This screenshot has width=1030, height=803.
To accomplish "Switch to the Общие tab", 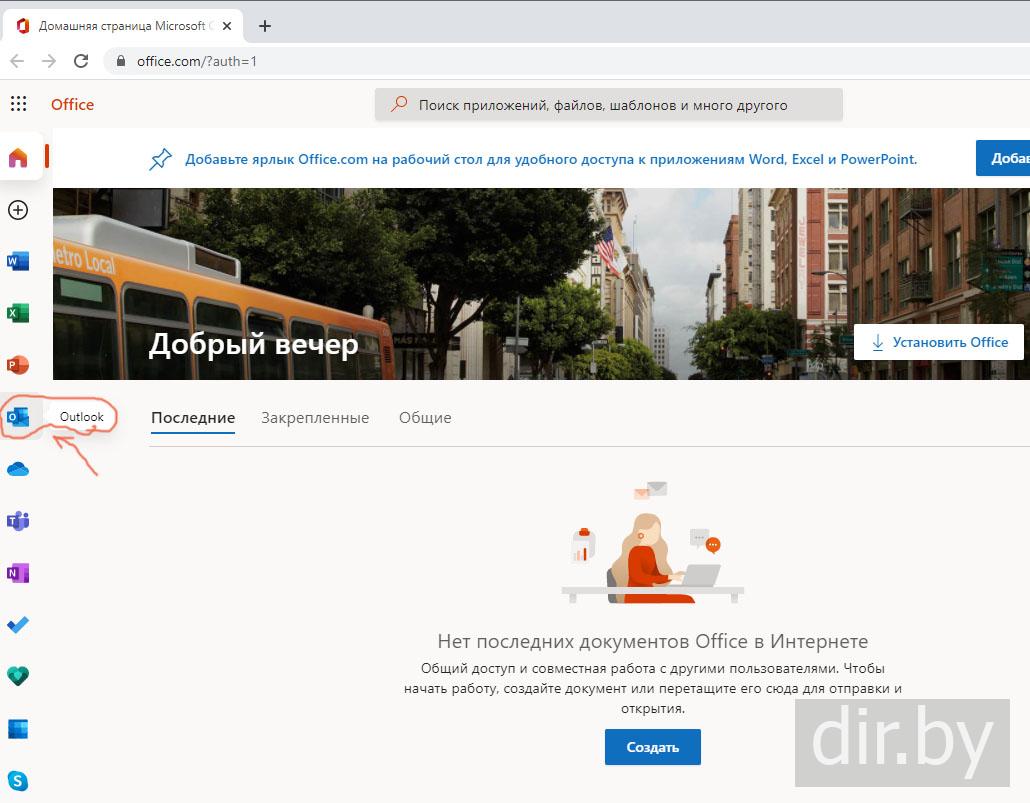I will [x=425, y=418].
